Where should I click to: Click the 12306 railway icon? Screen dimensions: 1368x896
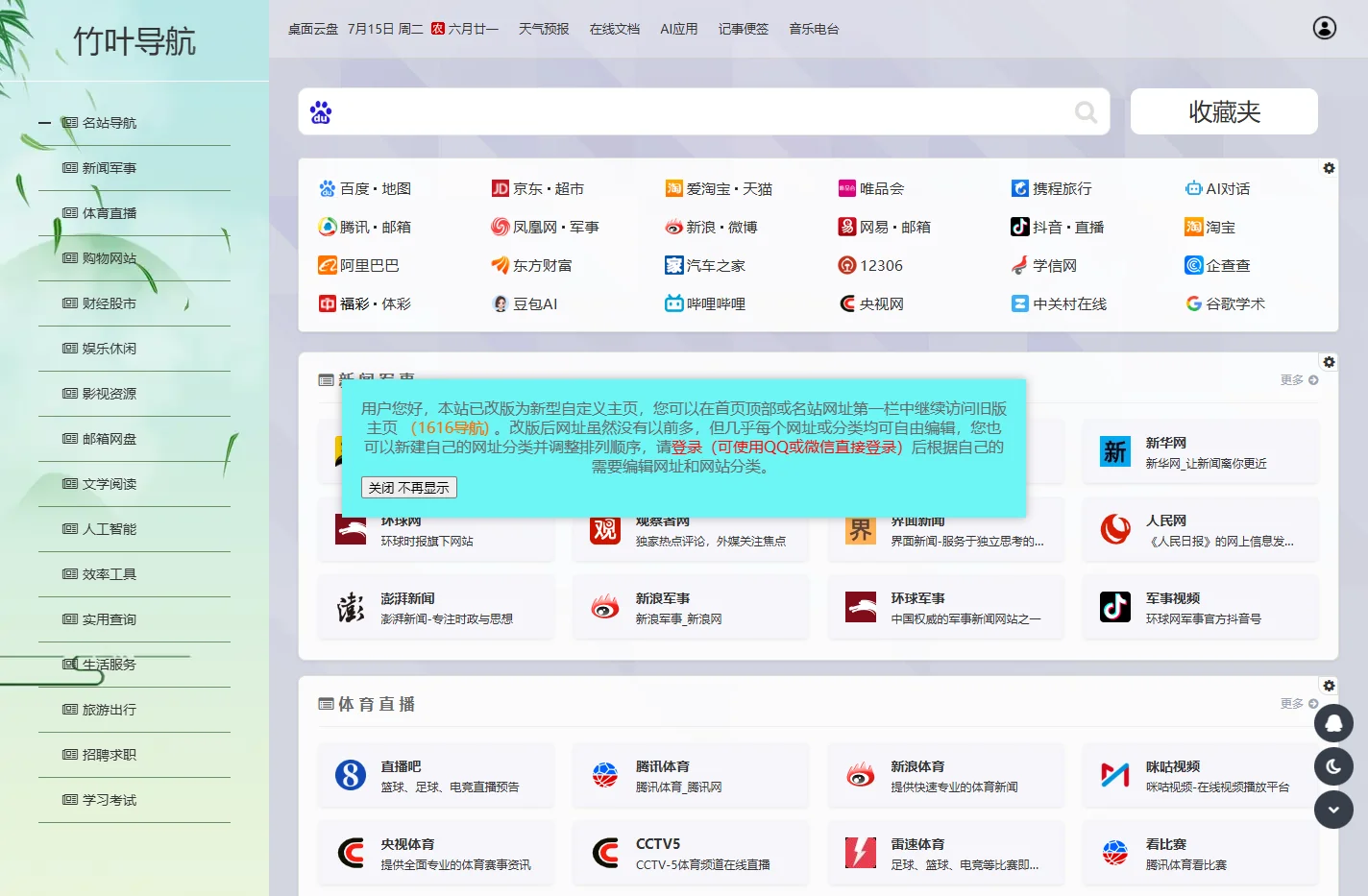[x=847, y=265]
